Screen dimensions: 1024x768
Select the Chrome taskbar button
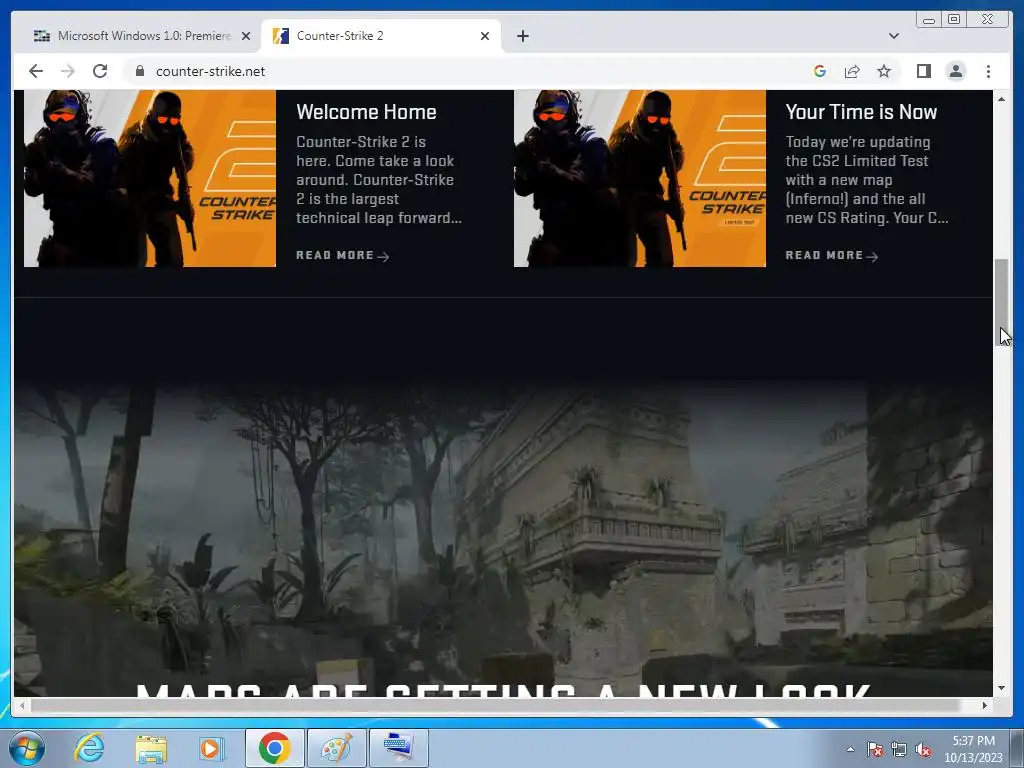(x=274, y=748)
